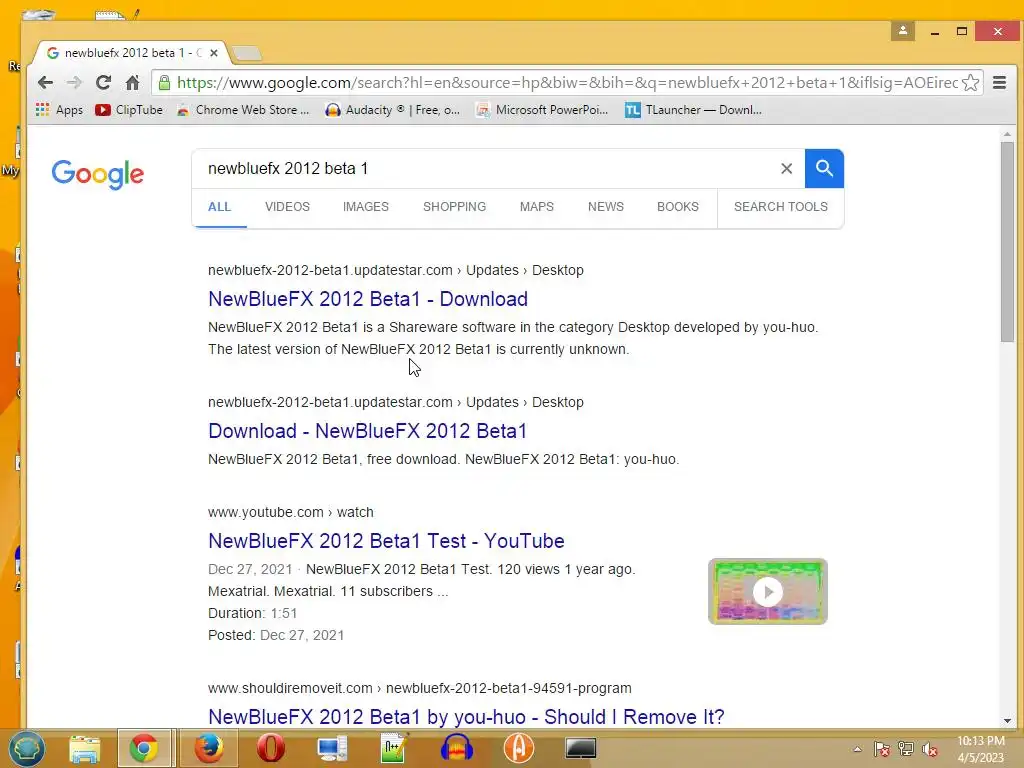Bookmark this page with the star icon
Screen dimensions: 1024x768
point(970,82)
